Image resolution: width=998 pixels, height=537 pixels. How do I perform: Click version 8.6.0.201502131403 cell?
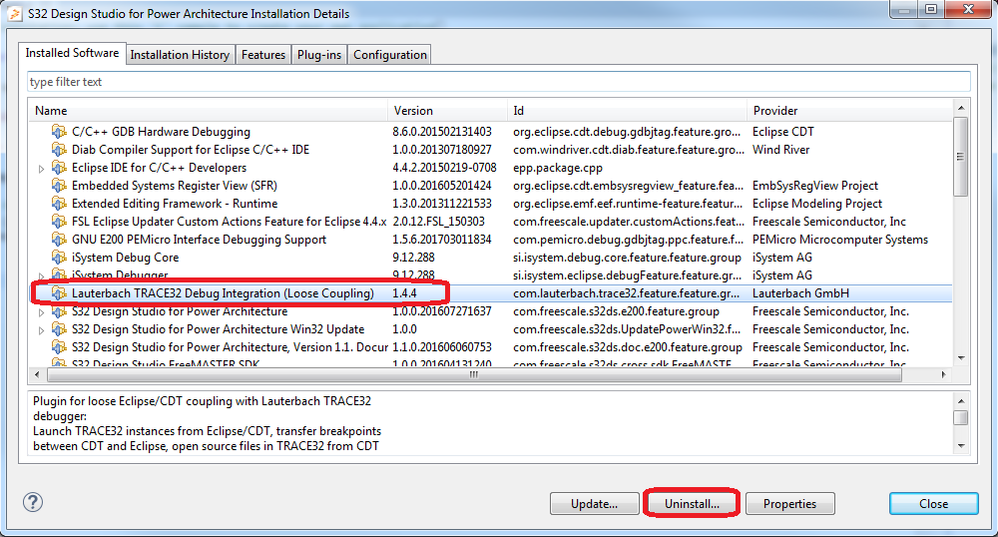[442, 132]
